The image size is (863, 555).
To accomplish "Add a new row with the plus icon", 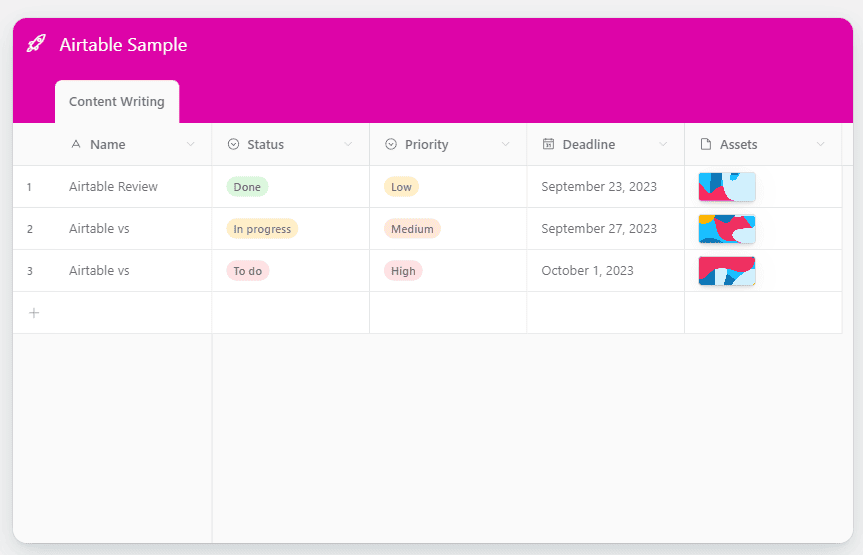I will [x=34, y=313].
